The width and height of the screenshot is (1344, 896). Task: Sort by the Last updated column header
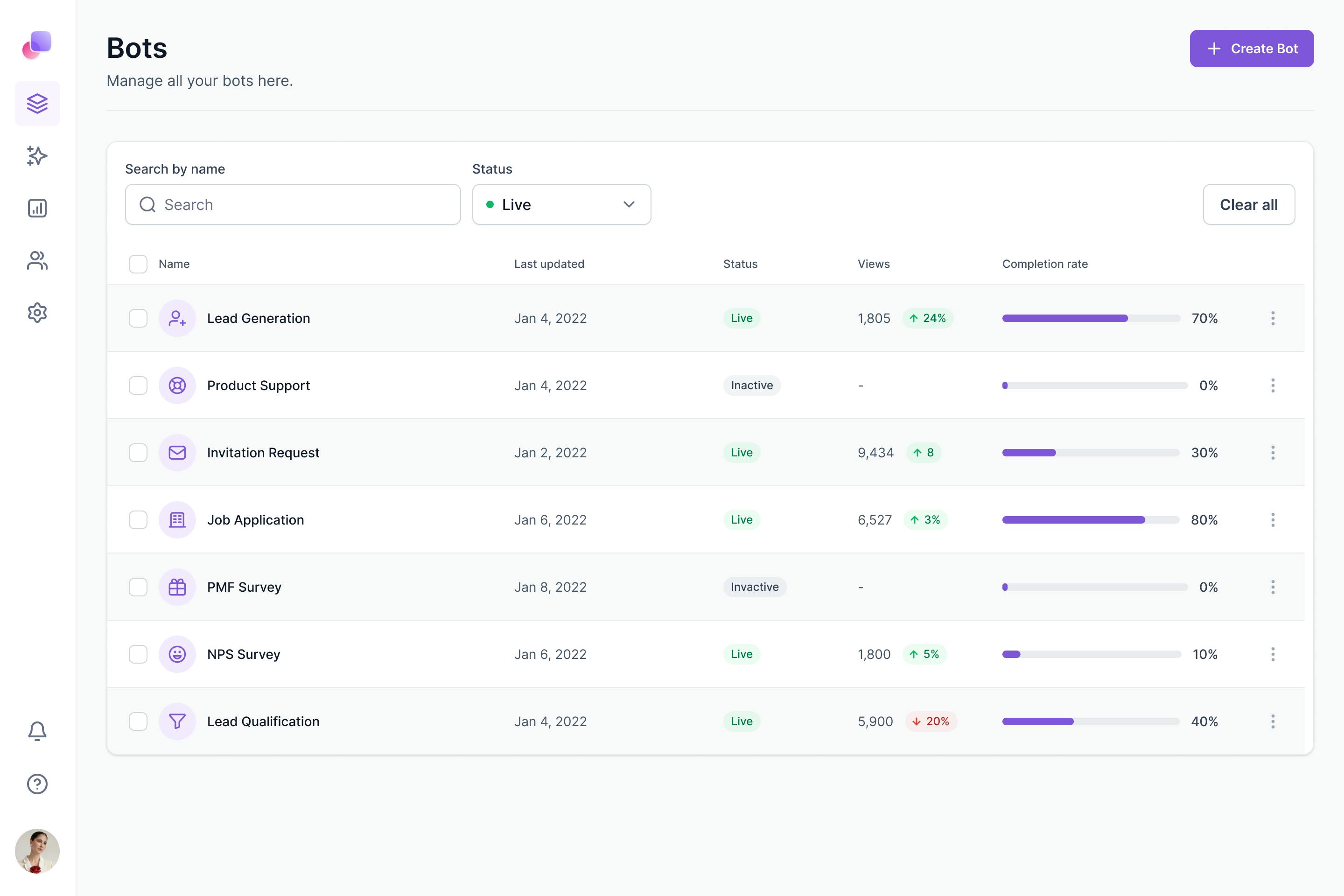[549, 264]
